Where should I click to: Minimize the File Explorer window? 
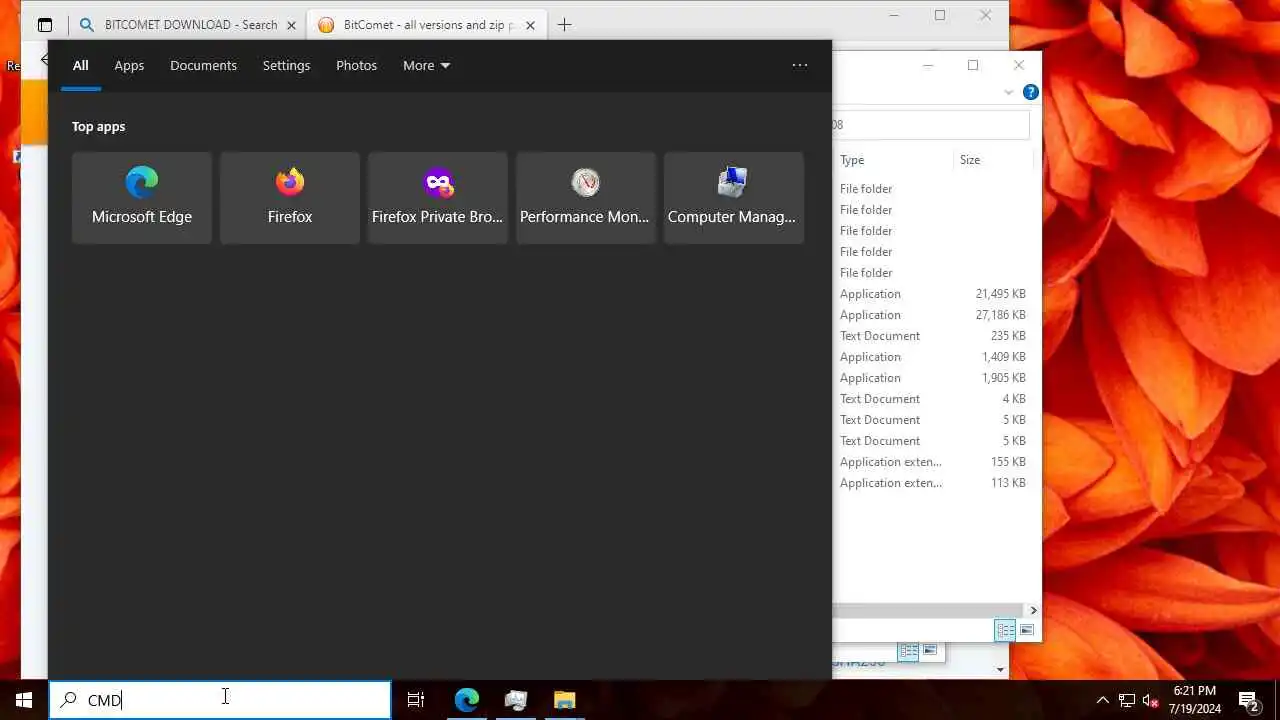click(928, 65)
